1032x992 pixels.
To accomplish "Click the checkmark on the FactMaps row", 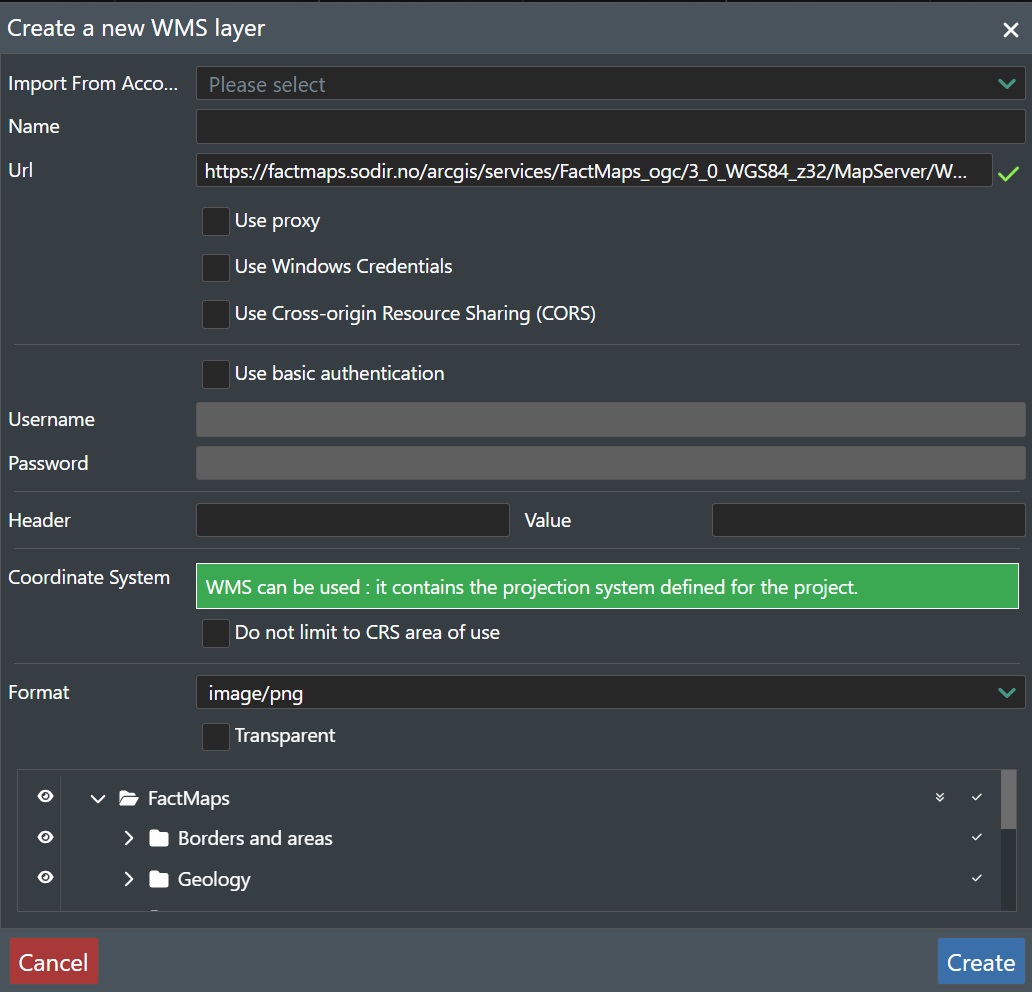I will [x=977, y=797].
